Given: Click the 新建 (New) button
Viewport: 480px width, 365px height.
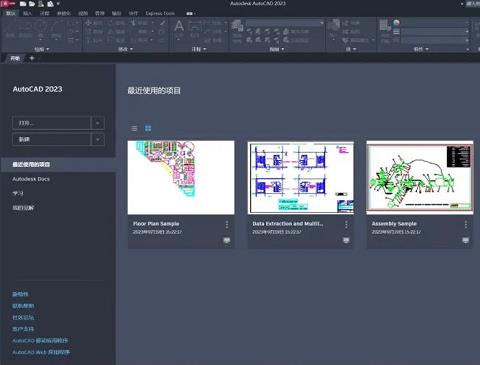Looking at the screenshot, I should 51,139.
